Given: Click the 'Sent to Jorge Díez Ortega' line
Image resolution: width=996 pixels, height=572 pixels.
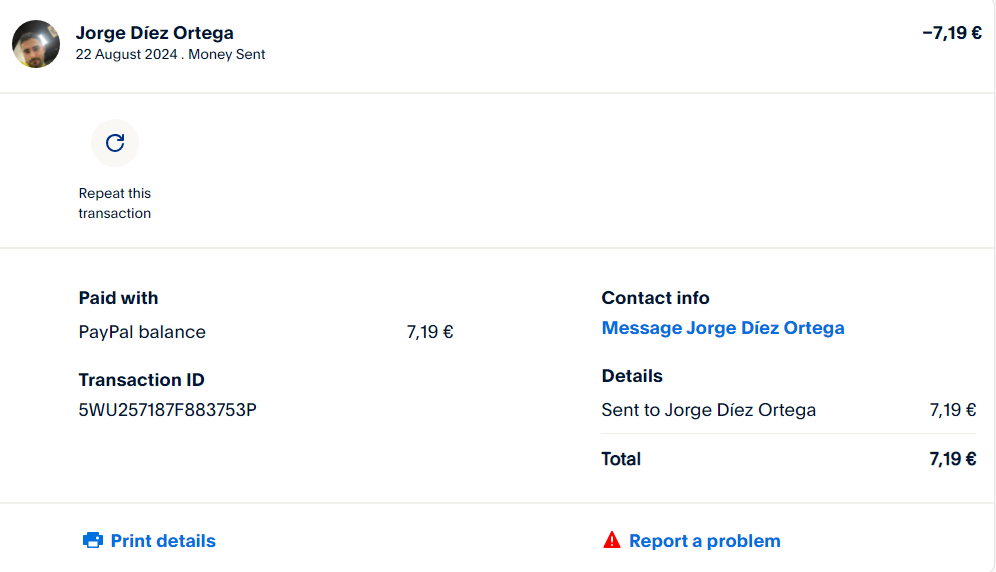Looking at the screenshot, I should tap(708, 410).
